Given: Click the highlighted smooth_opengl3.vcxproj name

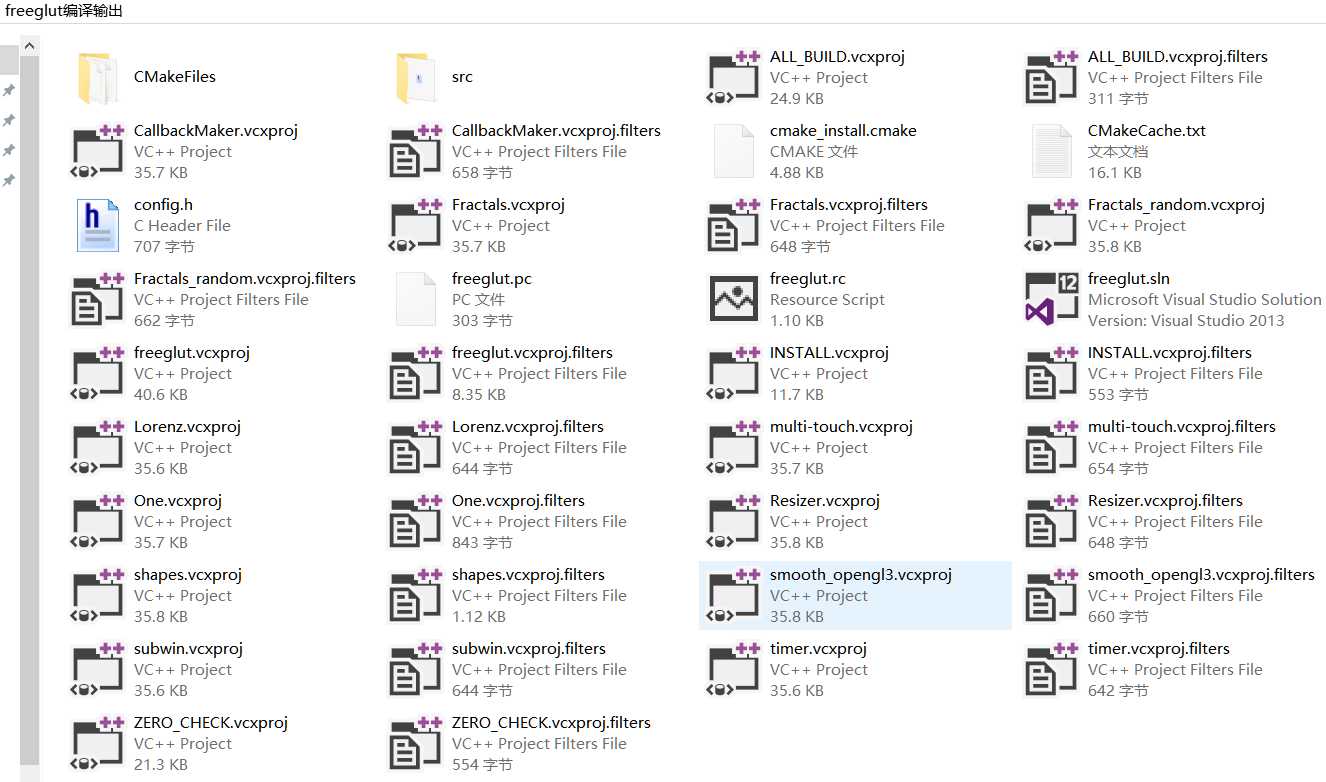Looking at the screenshot, I should pyautogui.click(x=861, y=575).
